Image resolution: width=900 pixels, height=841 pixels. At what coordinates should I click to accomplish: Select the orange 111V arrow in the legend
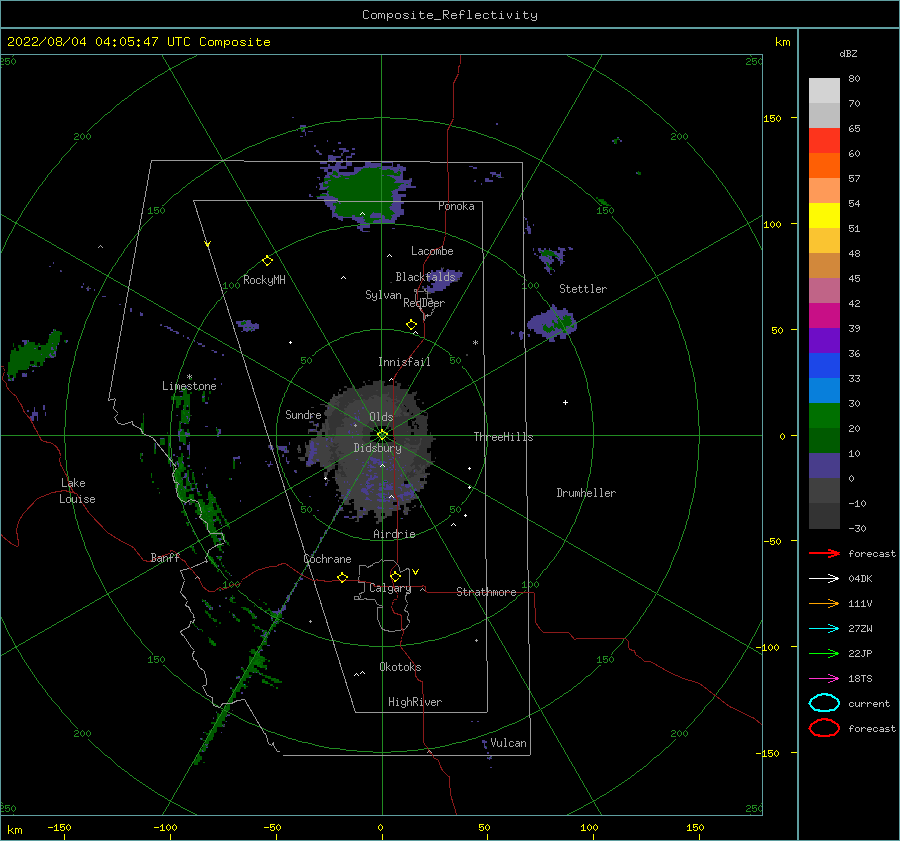(x=824, y=603)
